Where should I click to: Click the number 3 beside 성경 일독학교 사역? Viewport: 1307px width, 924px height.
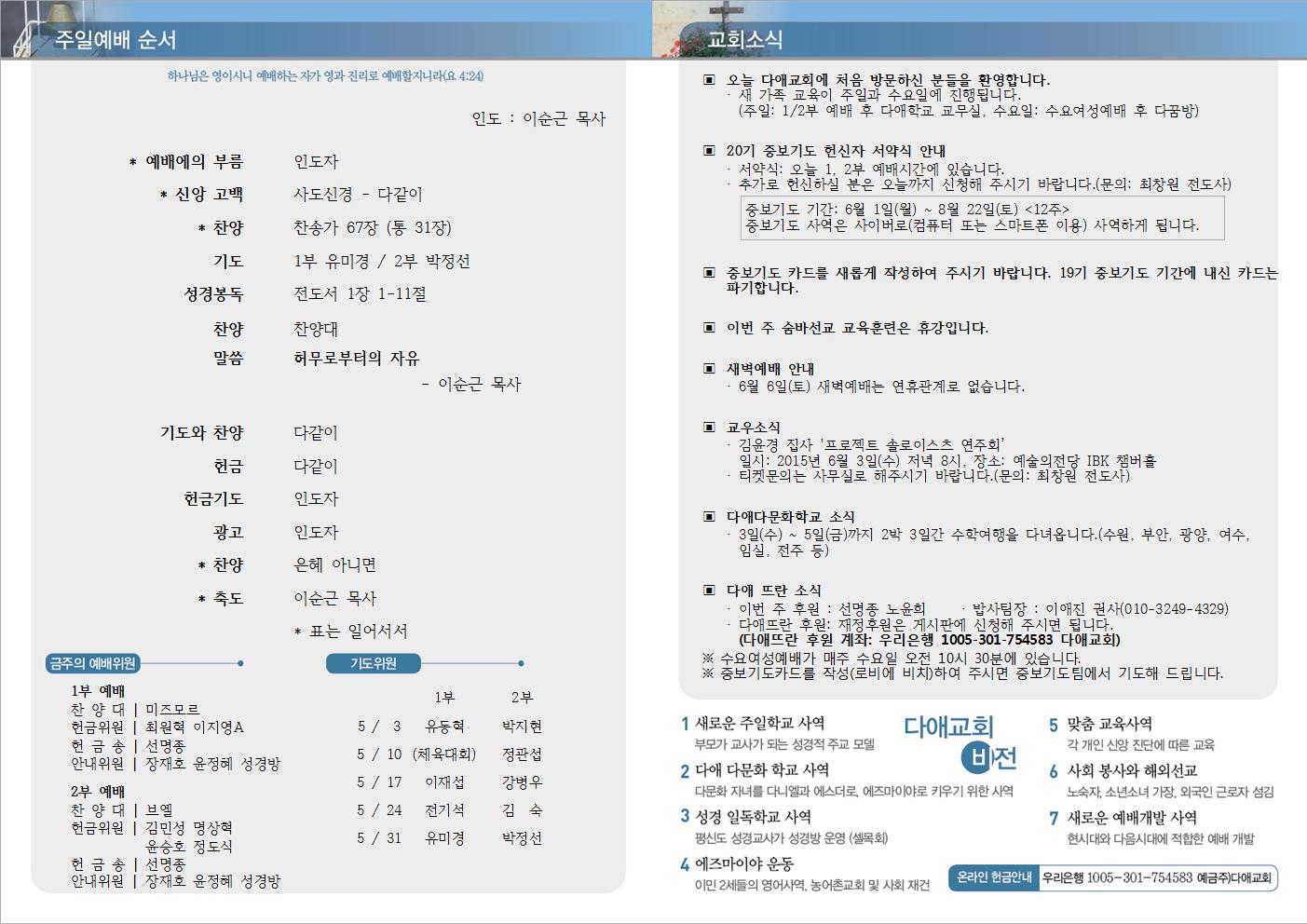tap(685, 817)
